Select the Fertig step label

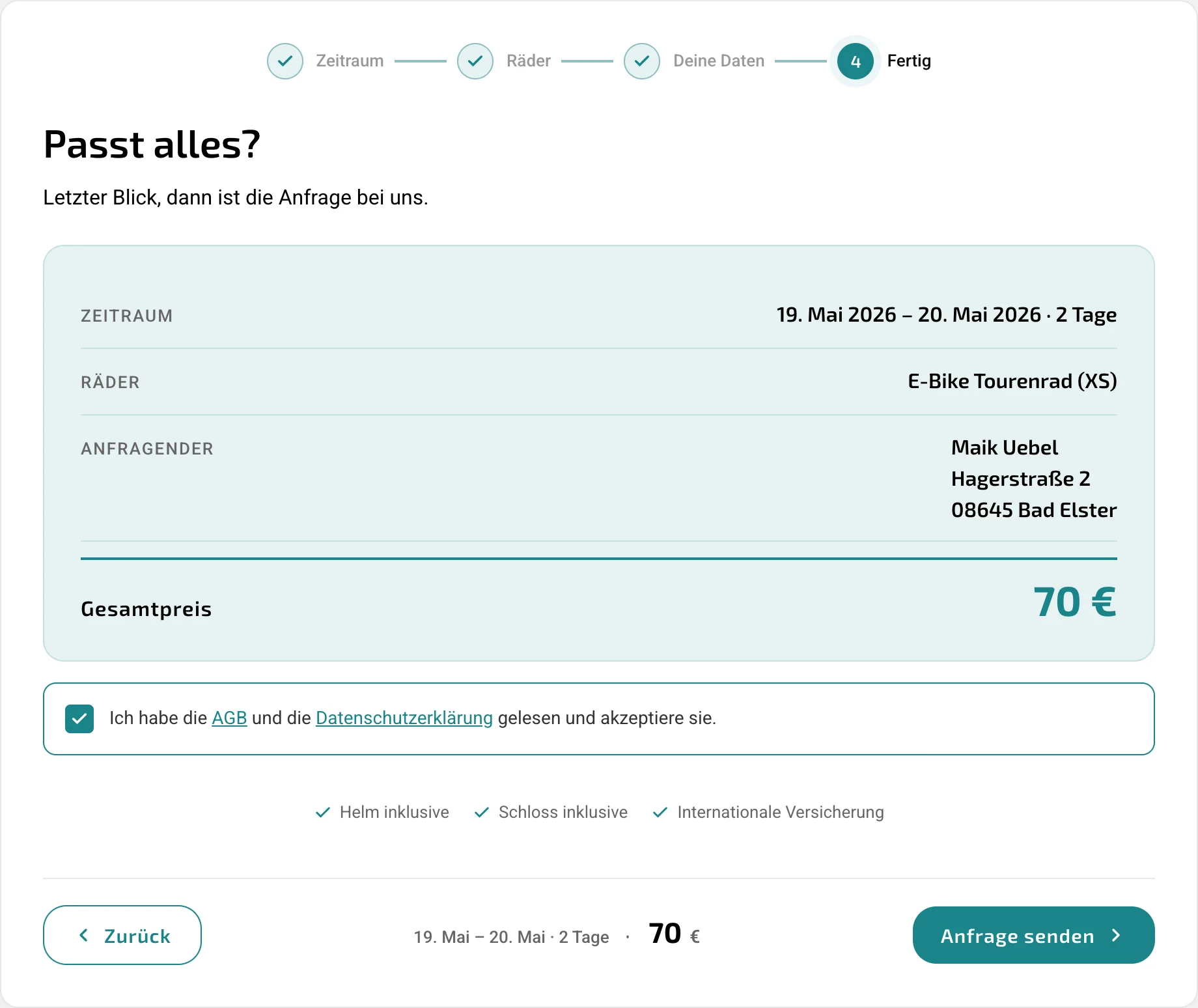click(909, 61)
